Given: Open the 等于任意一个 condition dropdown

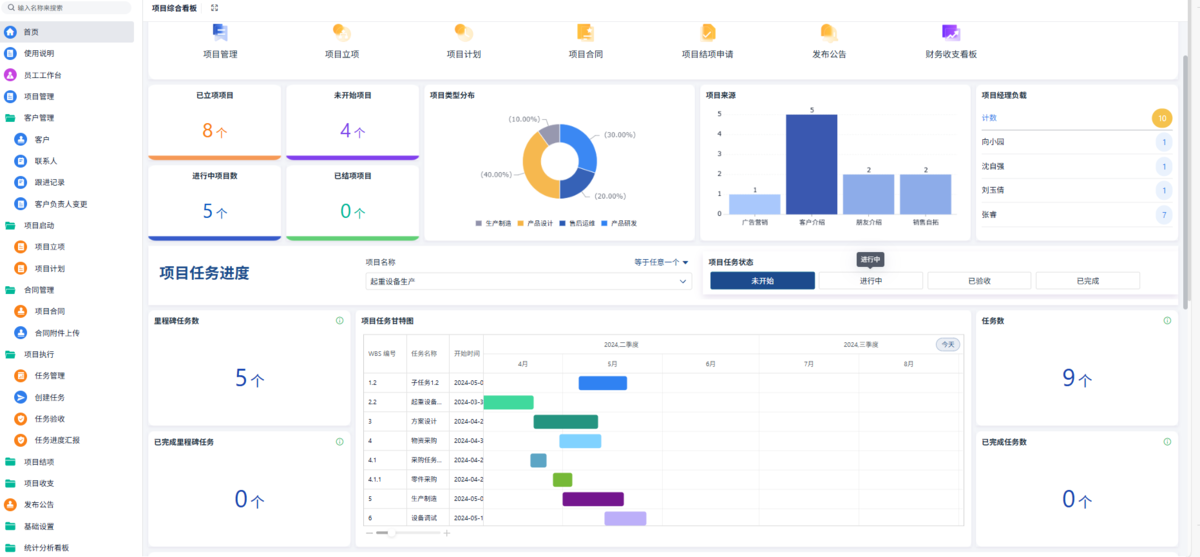Looking at the screenshot, I should point(661,262).
